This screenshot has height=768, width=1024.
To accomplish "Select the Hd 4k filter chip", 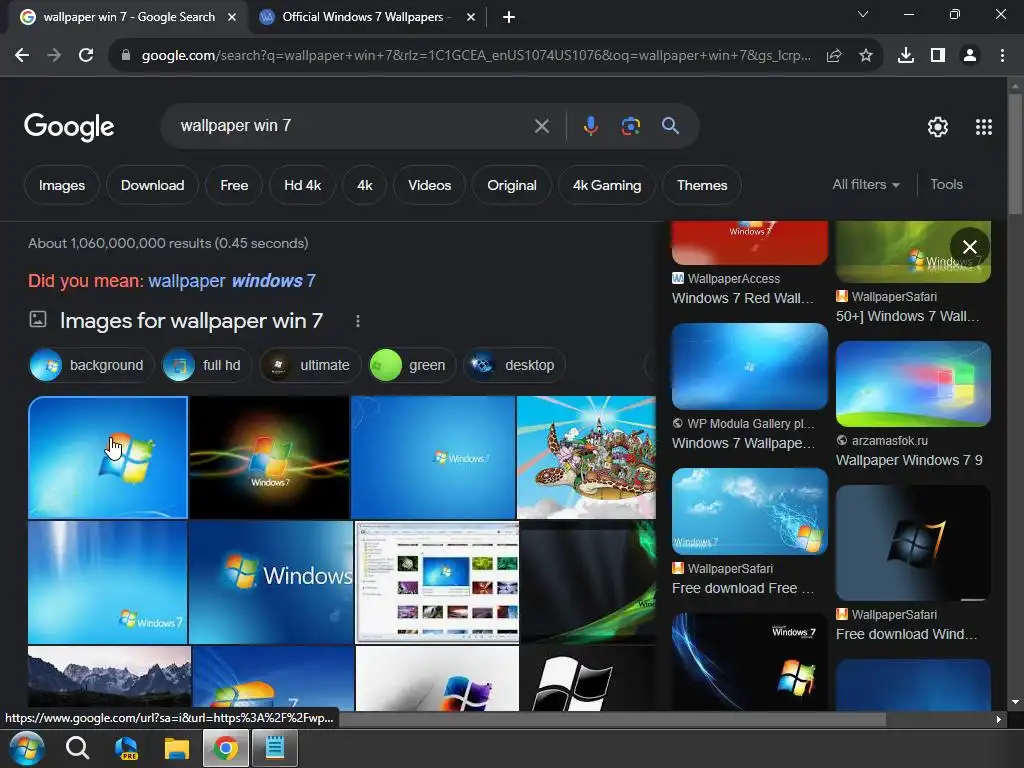I will [x=302, y=185].
